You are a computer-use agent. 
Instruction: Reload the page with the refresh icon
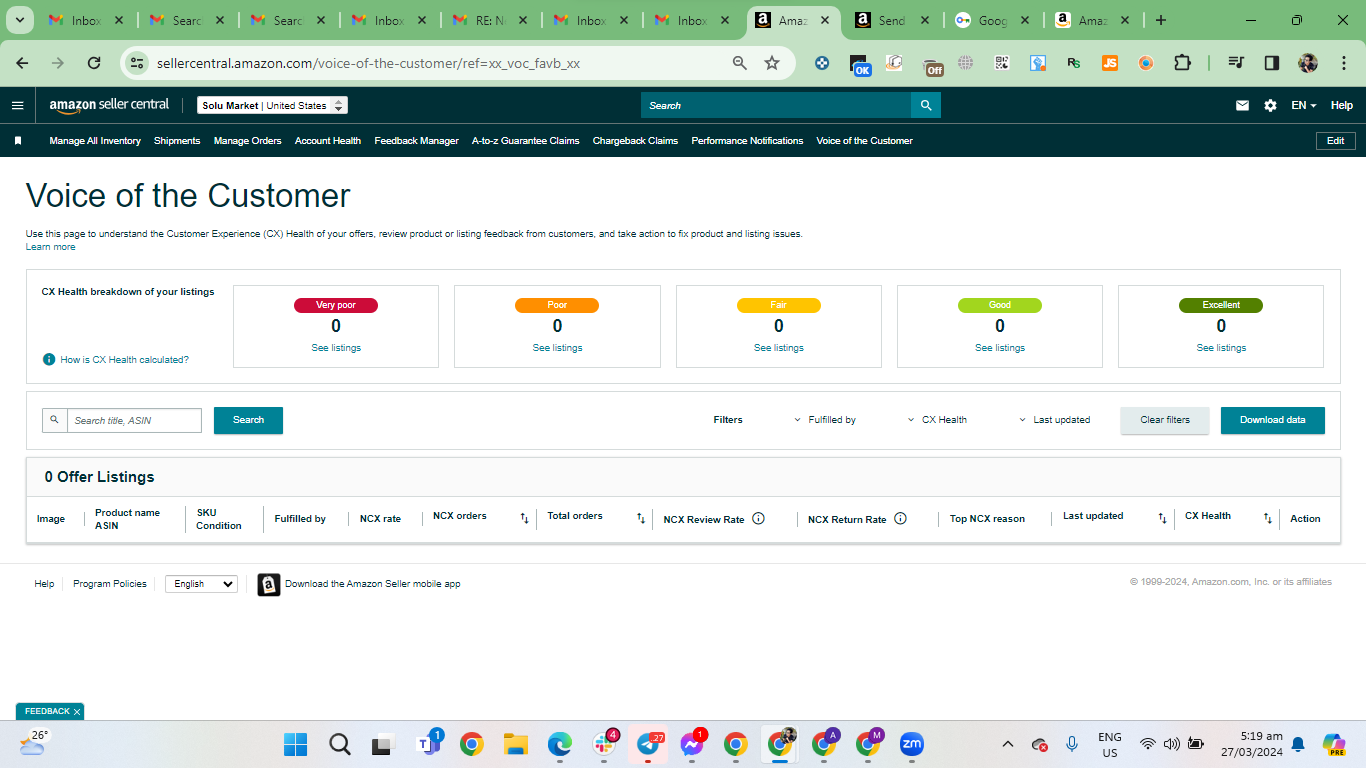point(94,63)
